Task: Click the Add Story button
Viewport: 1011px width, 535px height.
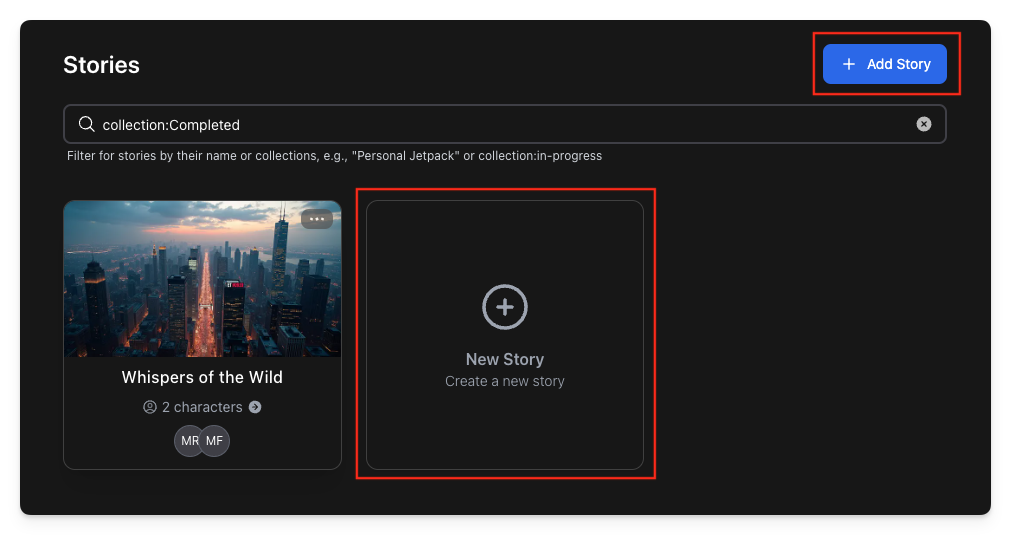Action: pos(885,64)
